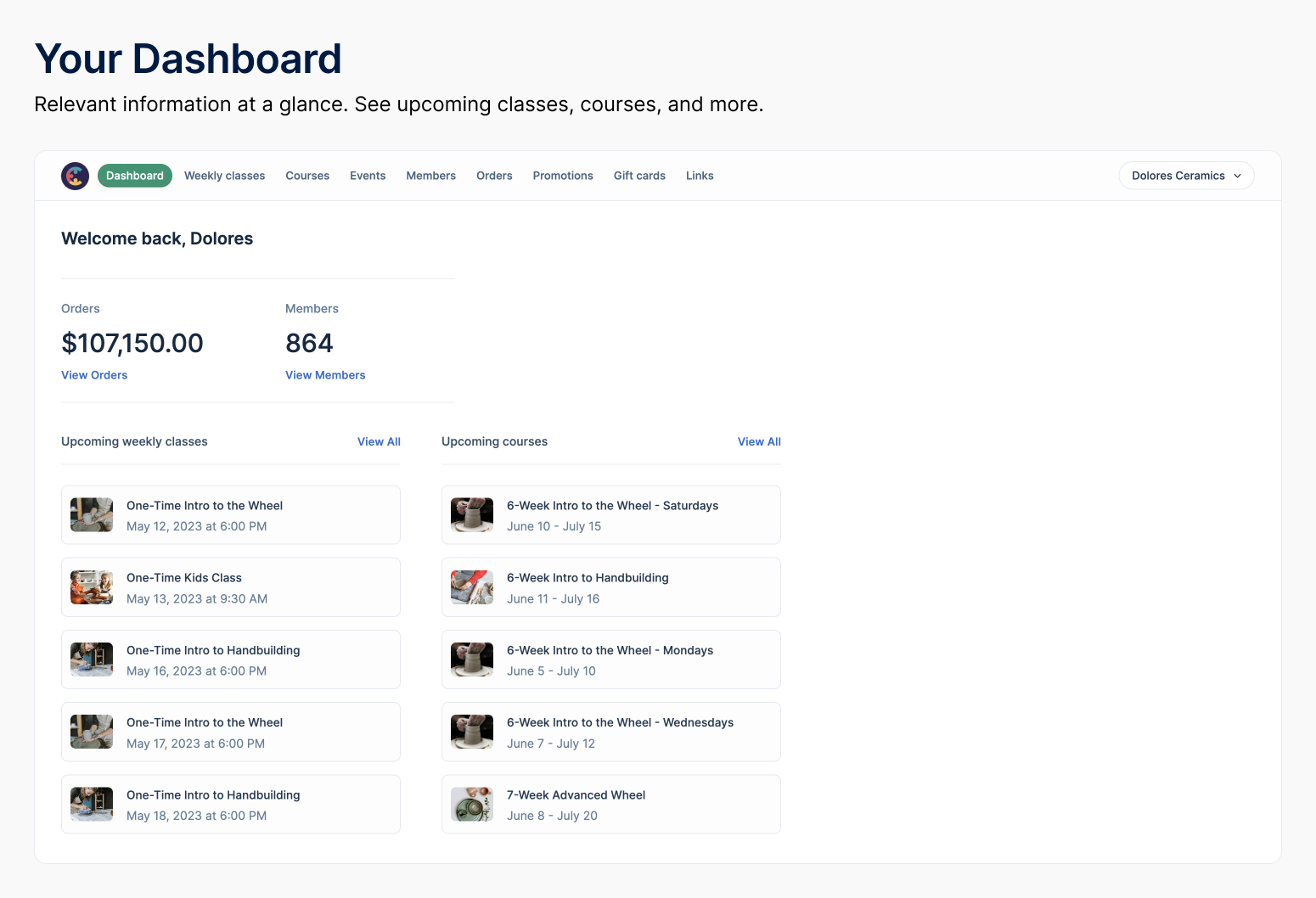
Task: Navigate to the Courses tab
Action: 307,176
